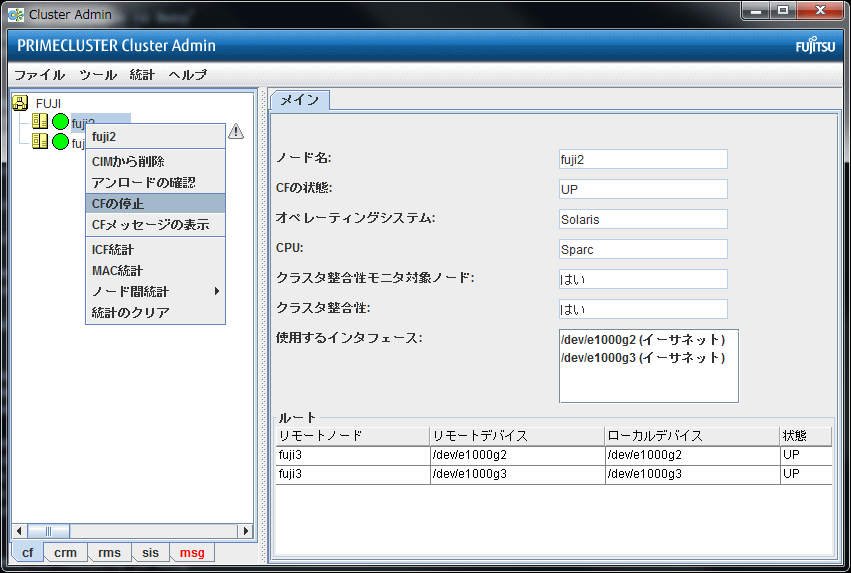
Task: Select CFの停止 from context menu
Action: (118, 204)
